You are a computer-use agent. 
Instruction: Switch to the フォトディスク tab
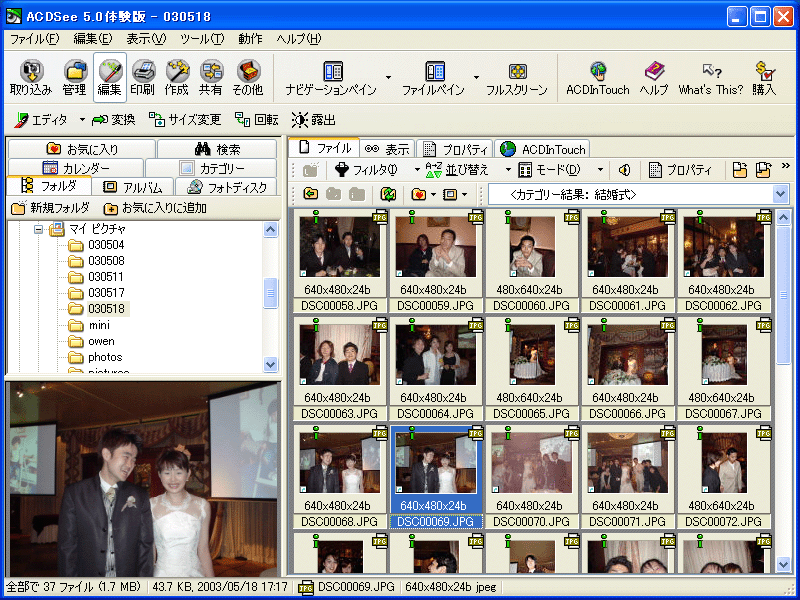coord(227,187)
